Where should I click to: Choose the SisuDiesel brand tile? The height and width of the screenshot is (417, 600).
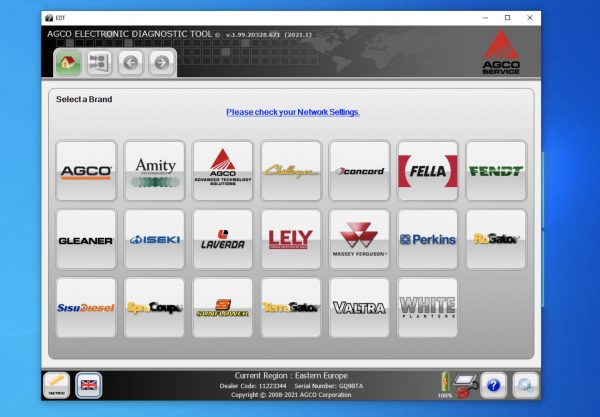click(86, 308)
